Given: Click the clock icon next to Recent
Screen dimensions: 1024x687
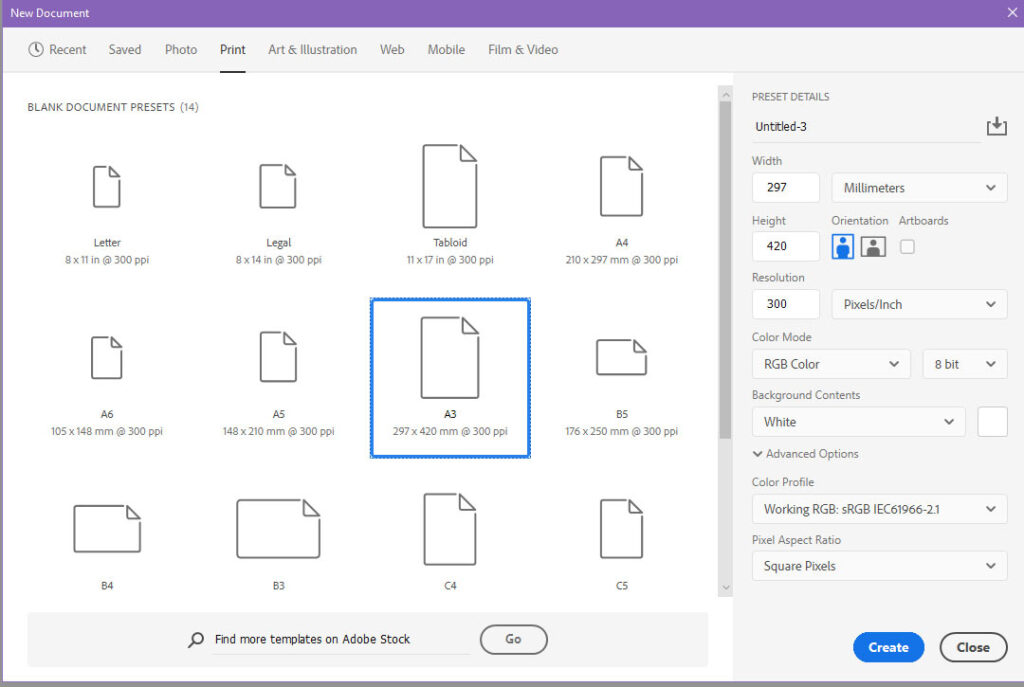Looking at the screenshot, I should click(x=36, y=50).
